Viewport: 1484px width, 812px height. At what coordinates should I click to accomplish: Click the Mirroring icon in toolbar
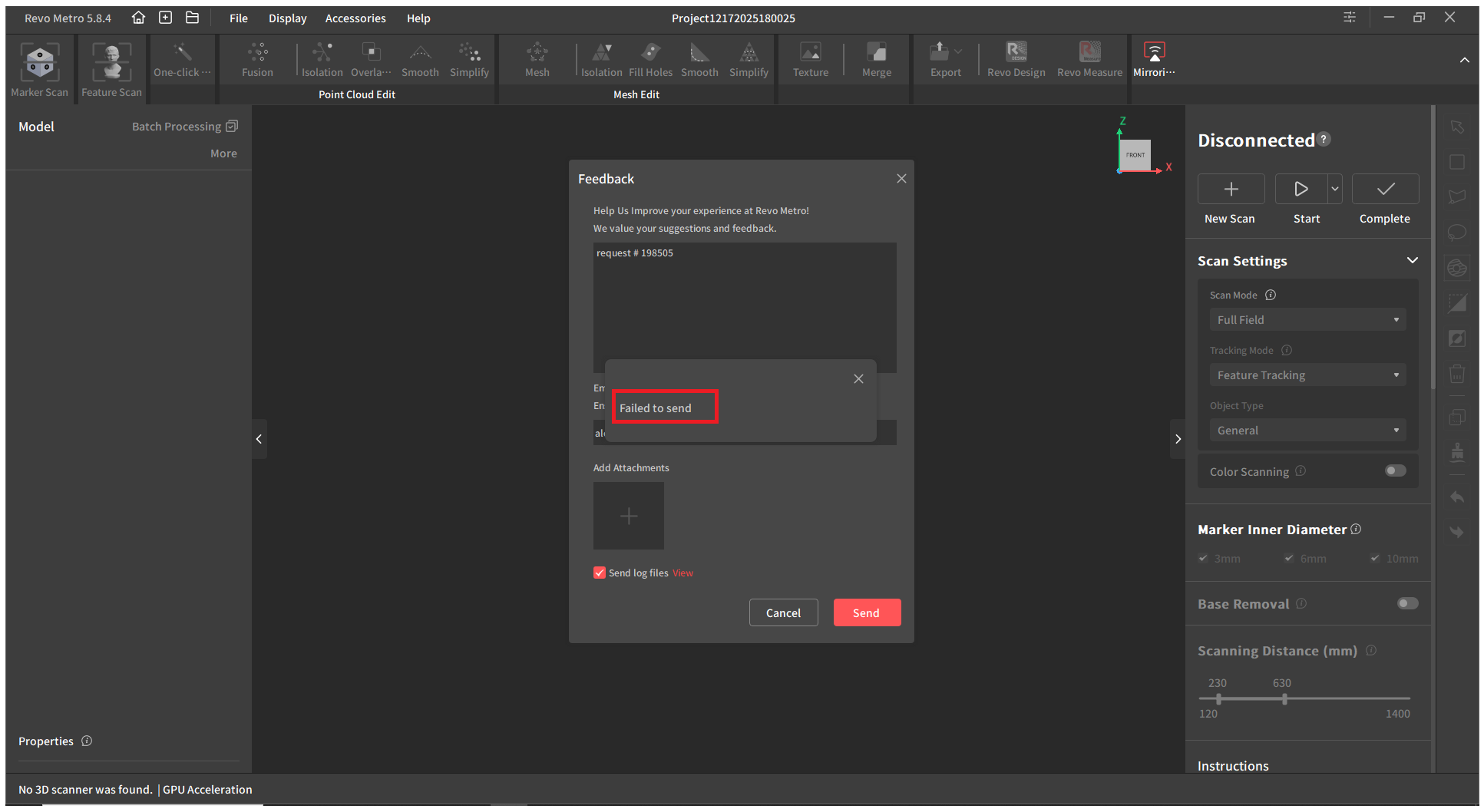pyautogui.click(x=1154, y=54)
